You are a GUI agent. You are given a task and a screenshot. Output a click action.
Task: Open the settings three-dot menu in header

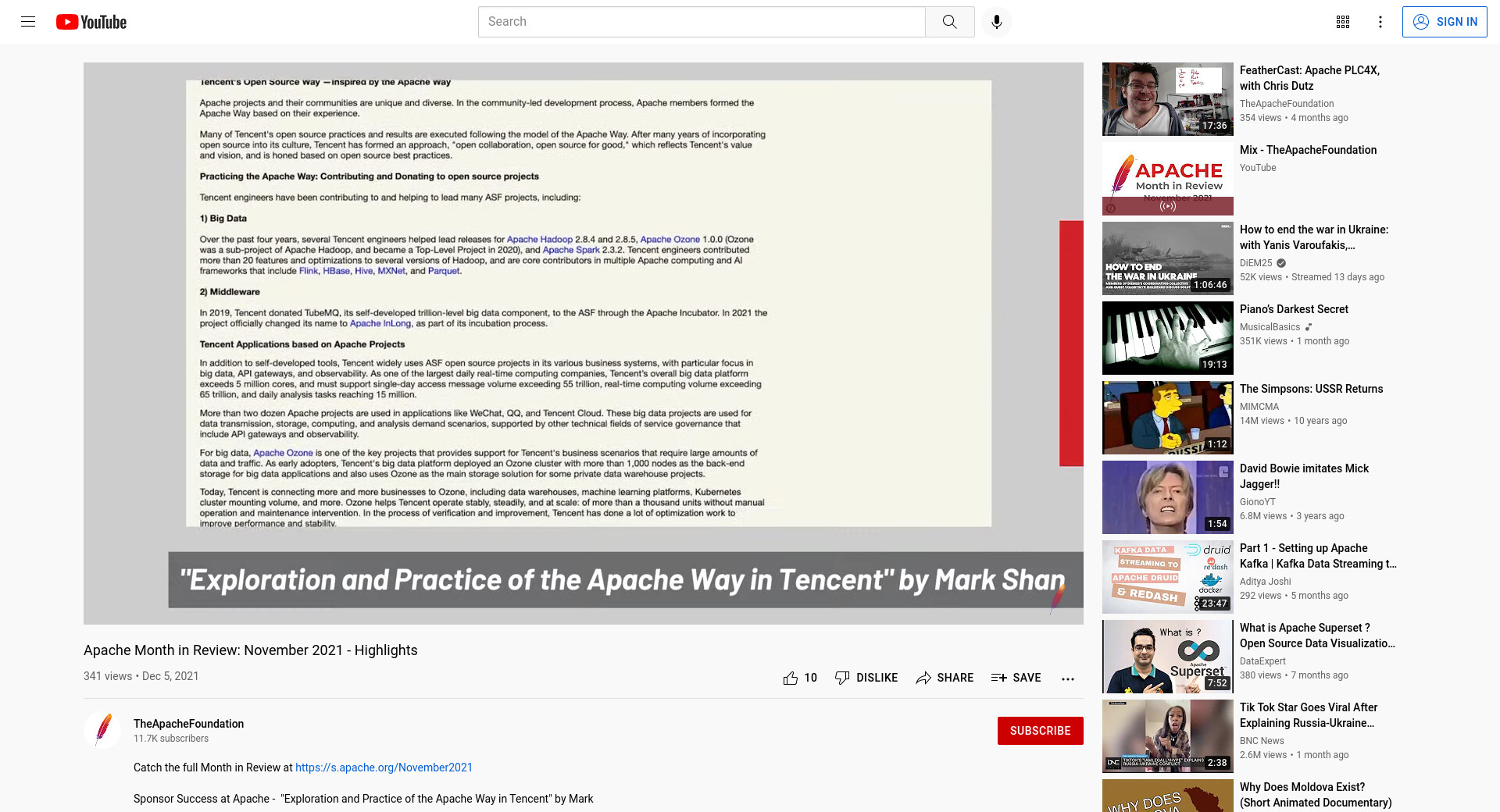(1380, 22)
